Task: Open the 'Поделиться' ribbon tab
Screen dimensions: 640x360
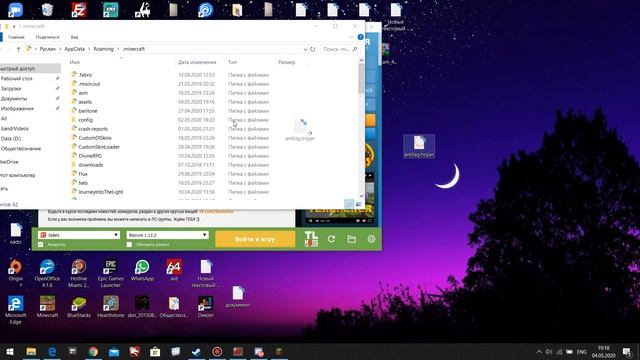Action: tap(47, 37)
